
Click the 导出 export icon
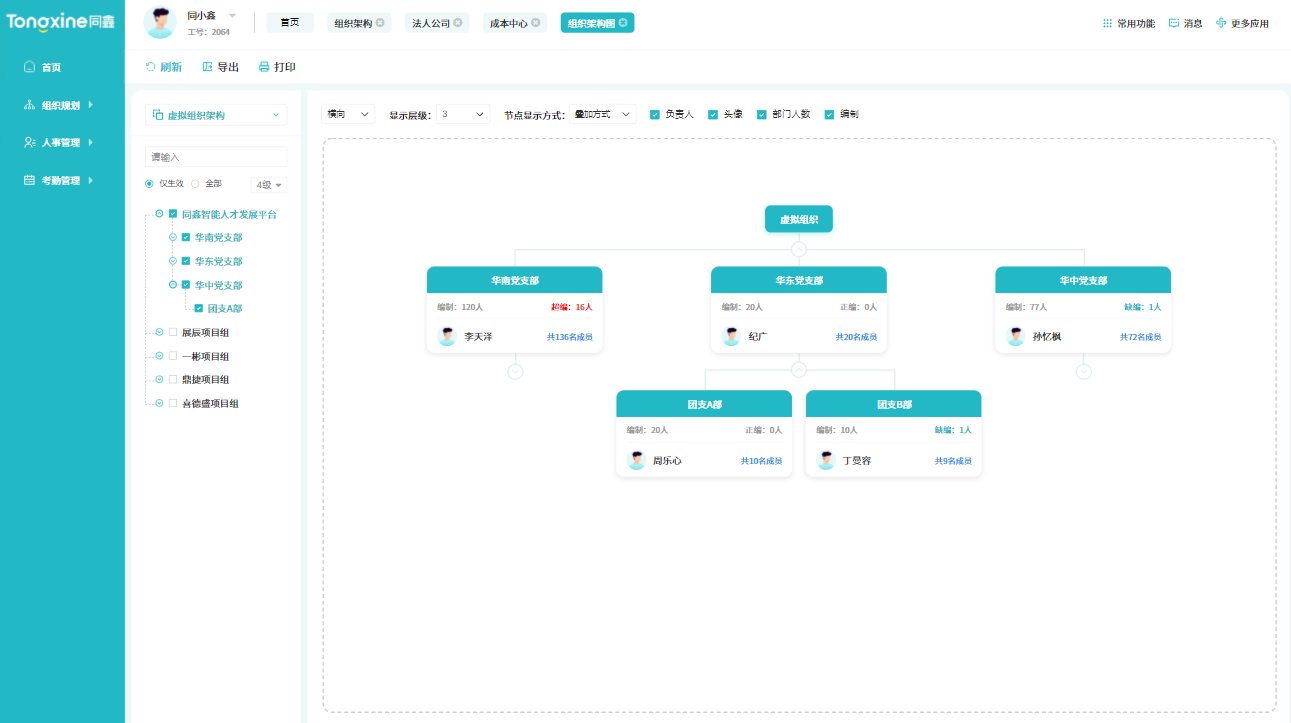pos(207,66)
